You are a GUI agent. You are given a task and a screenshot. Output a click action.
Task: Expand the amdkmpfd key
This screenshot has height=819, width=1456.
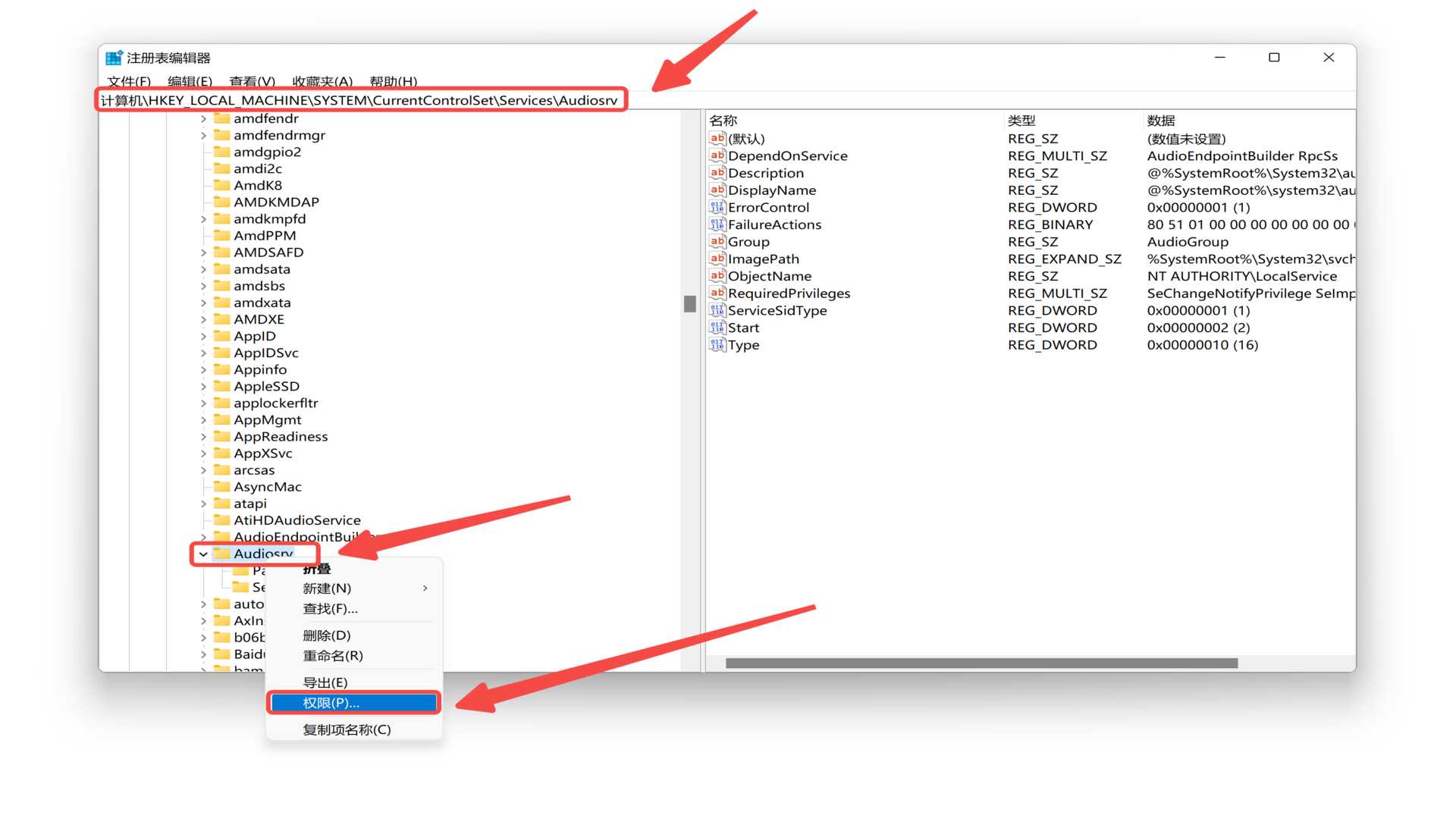point(203,219)
